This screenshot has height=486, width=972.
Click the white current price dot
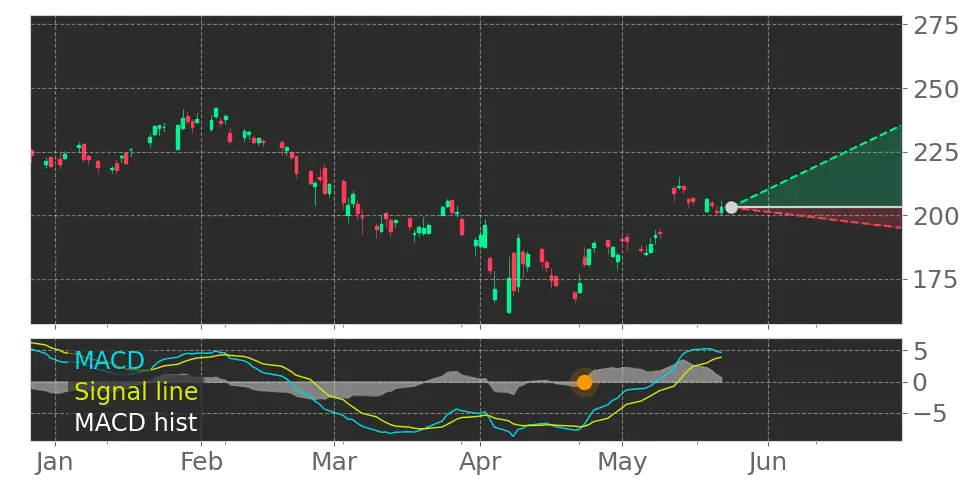click(x=731, y=208)
